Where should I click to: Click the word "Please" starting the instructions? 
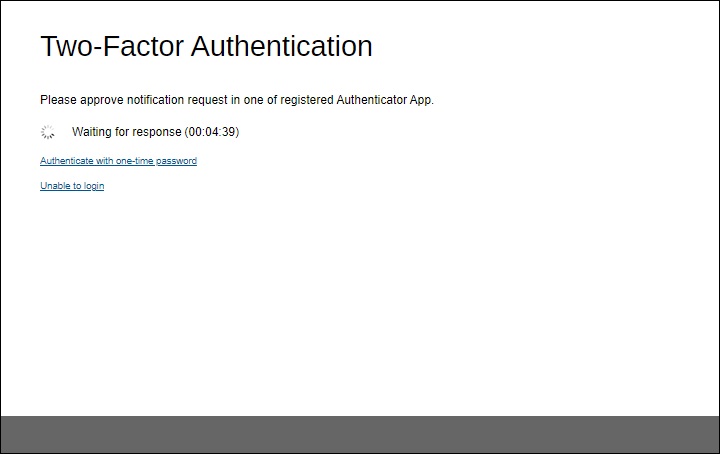(57, 100)
